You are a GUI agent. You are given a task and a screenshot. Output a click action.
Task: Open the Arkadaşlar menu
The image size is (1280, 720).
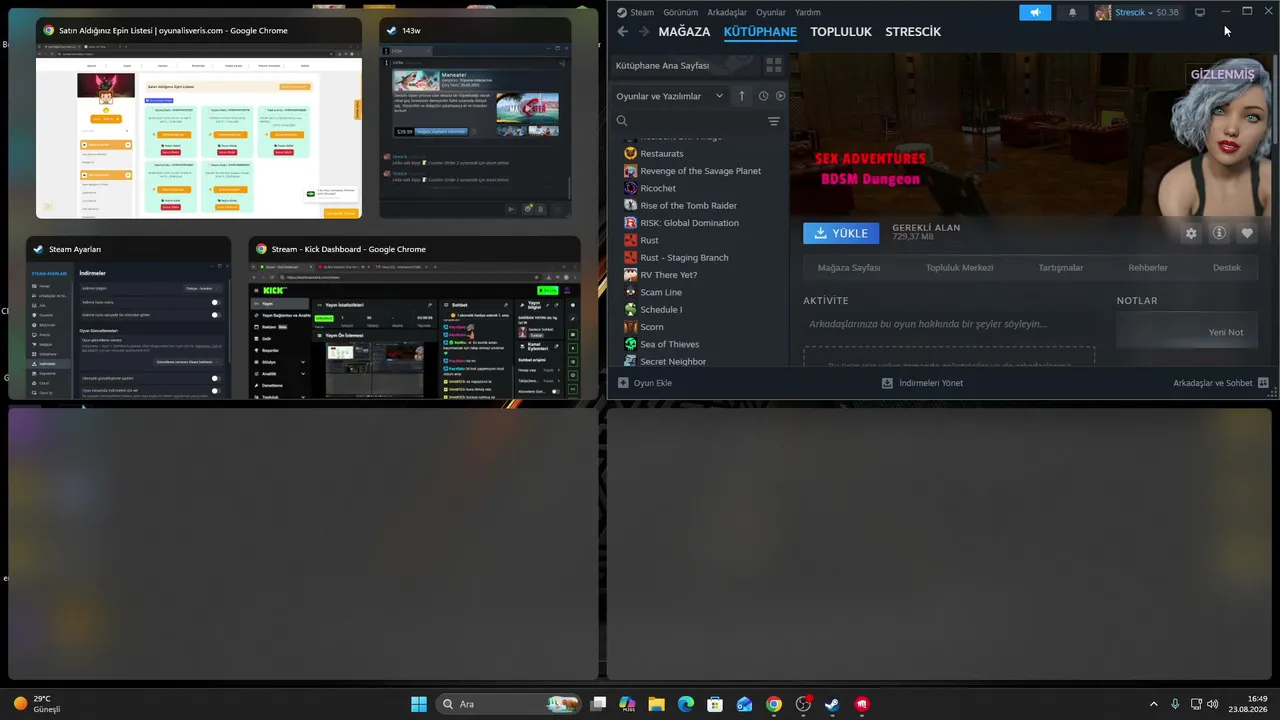tap(727, 13)
